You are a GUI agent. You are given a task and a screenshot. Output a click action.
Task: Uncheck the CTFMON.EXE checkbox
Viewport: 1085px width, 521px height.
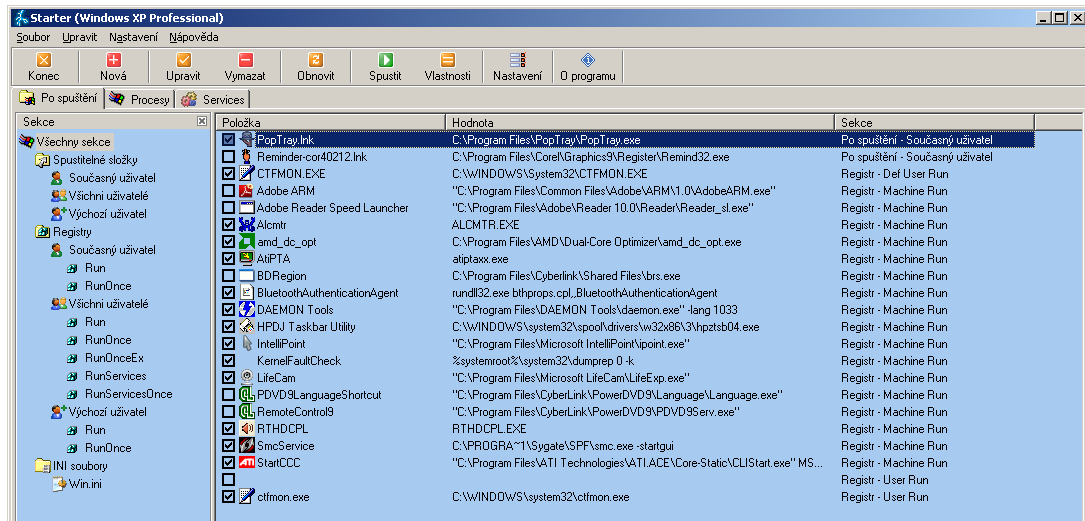point(228,174)
